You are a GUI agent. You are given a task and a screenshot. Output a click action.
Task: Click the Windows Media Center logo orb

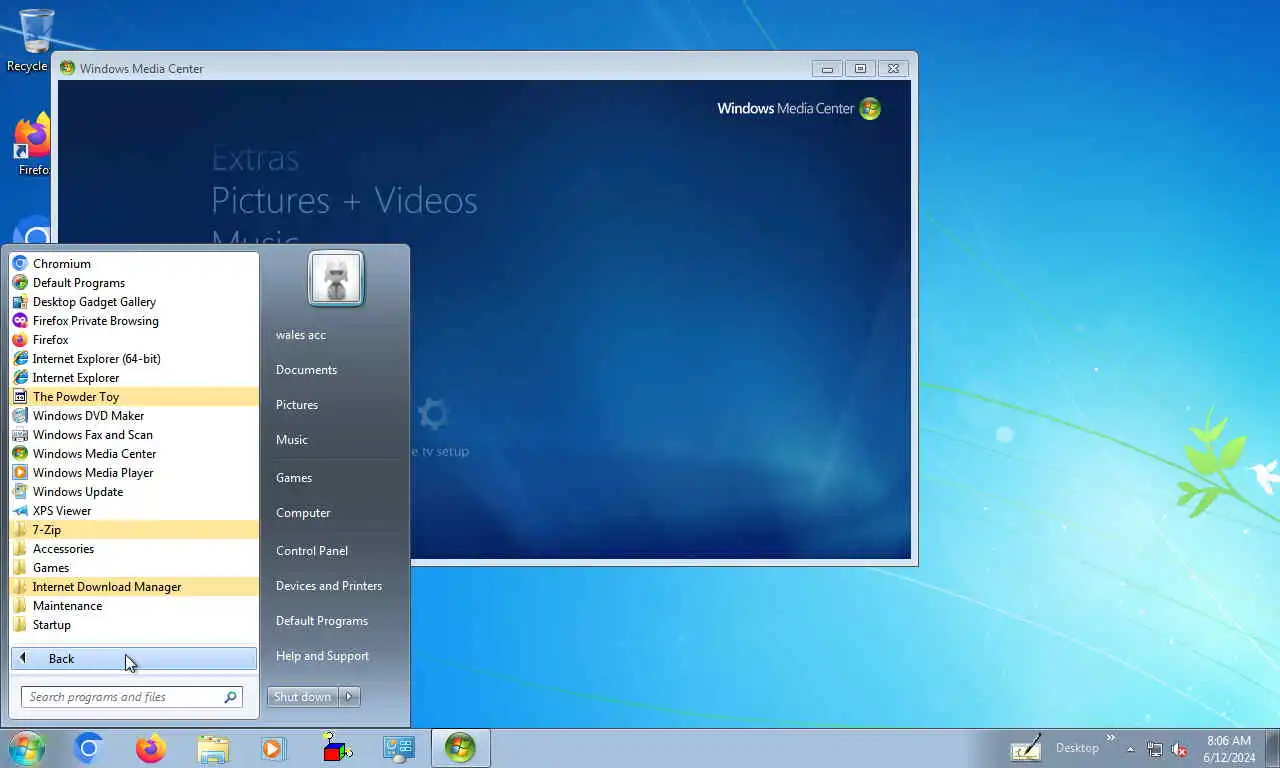tap(870, 109)
